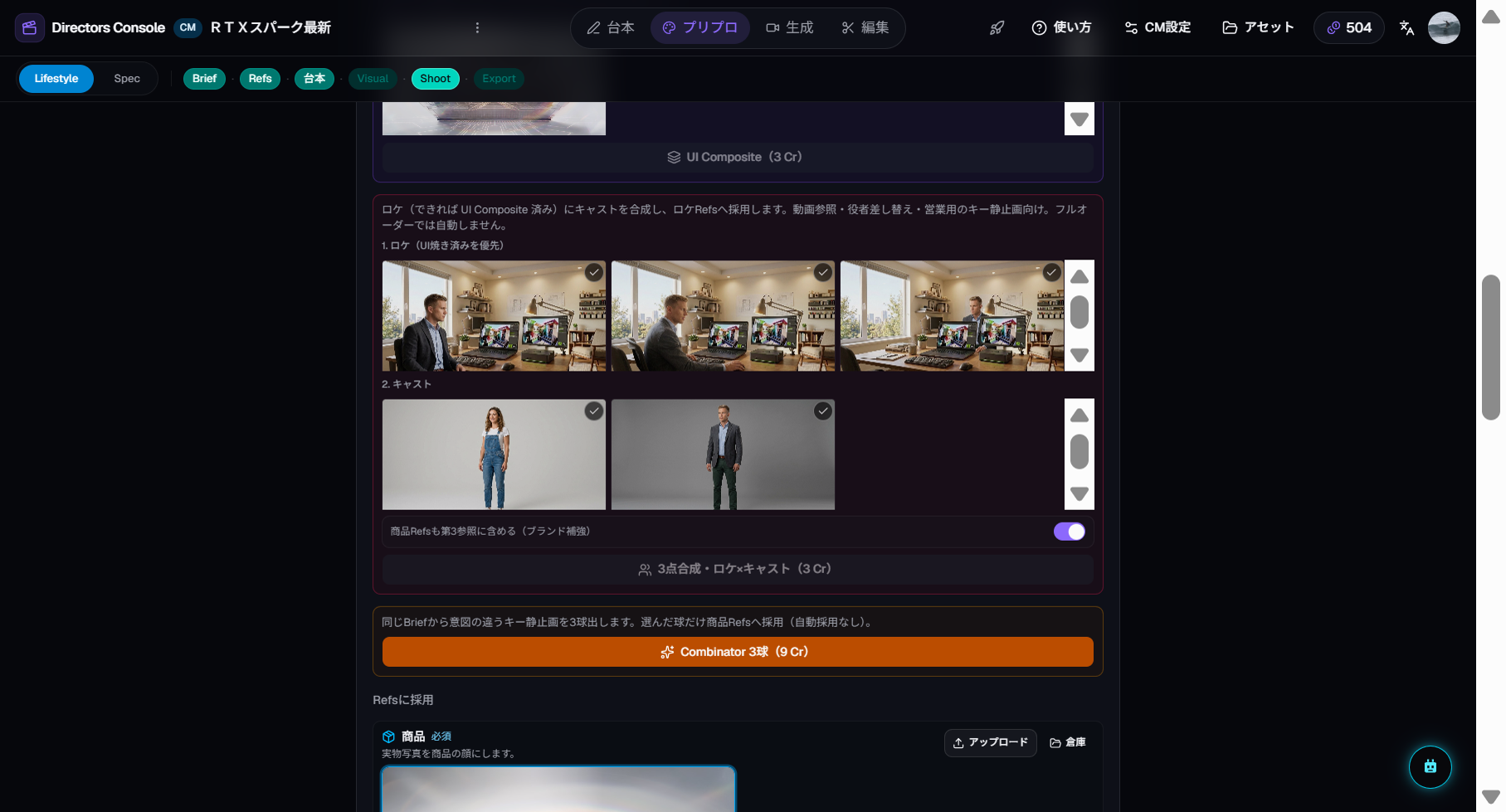Screen dimensions: 1506x812
Task: Click the rocket launch icon
Action: [x=997, y=27]
